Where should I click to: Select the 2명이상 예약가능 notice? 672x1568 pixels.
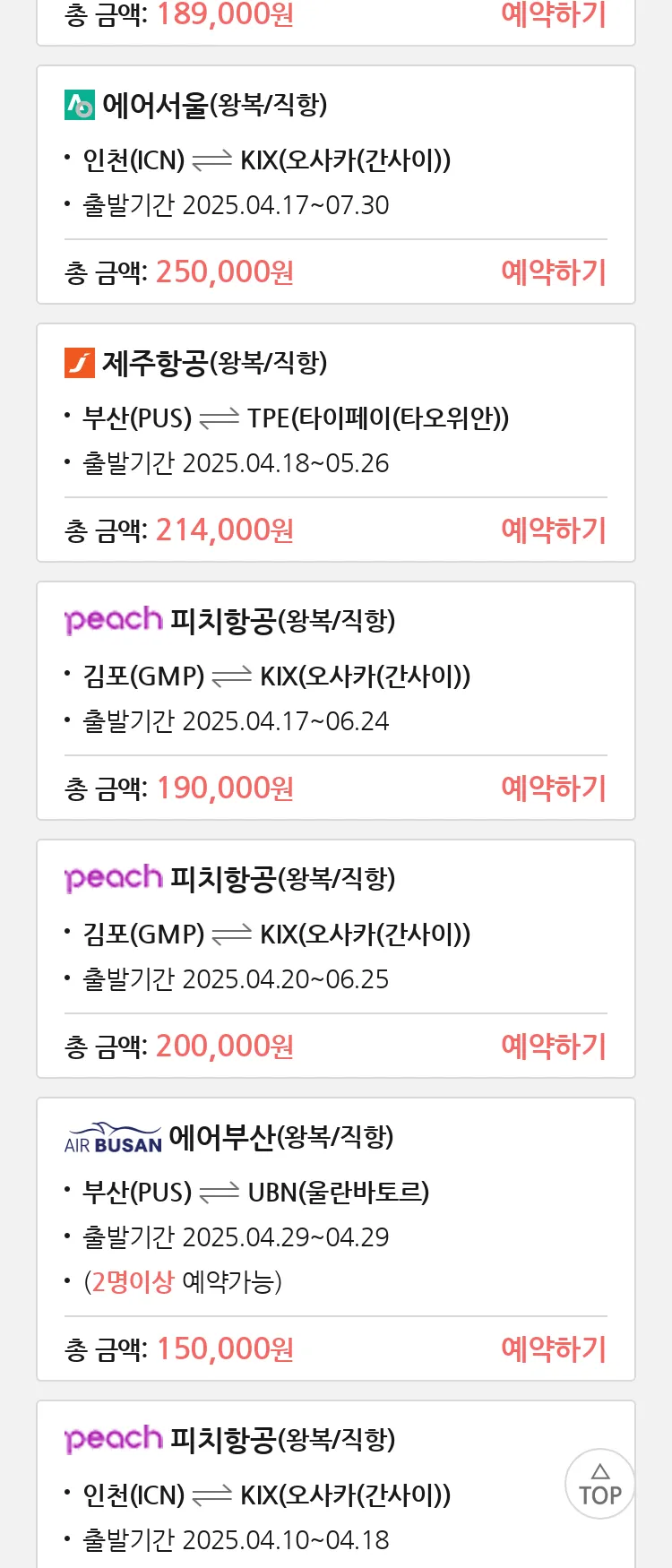pos(183,1282)
